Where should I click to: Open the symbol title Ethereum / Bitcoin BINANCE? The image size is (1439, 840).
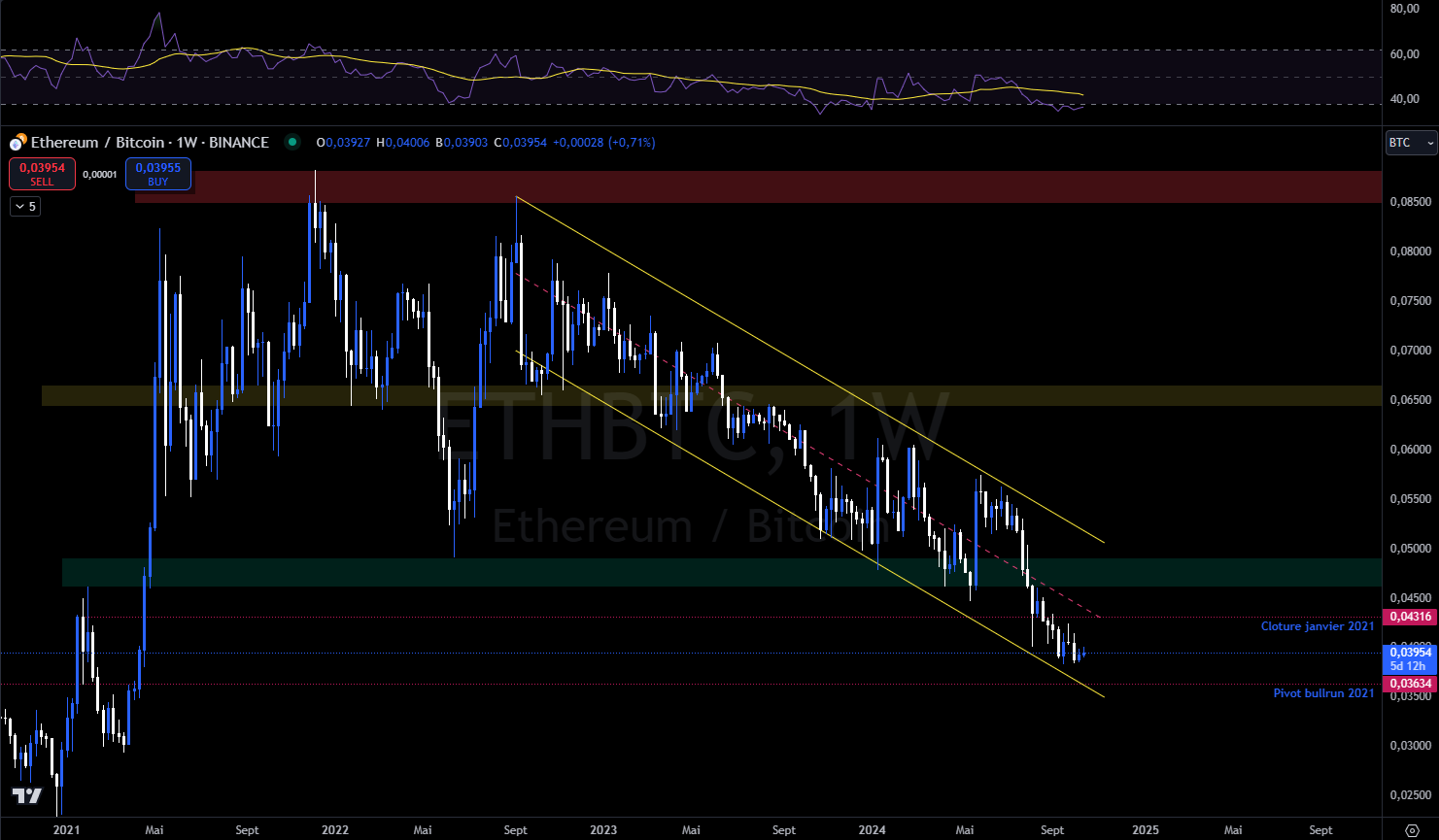(x=150, y=142)
